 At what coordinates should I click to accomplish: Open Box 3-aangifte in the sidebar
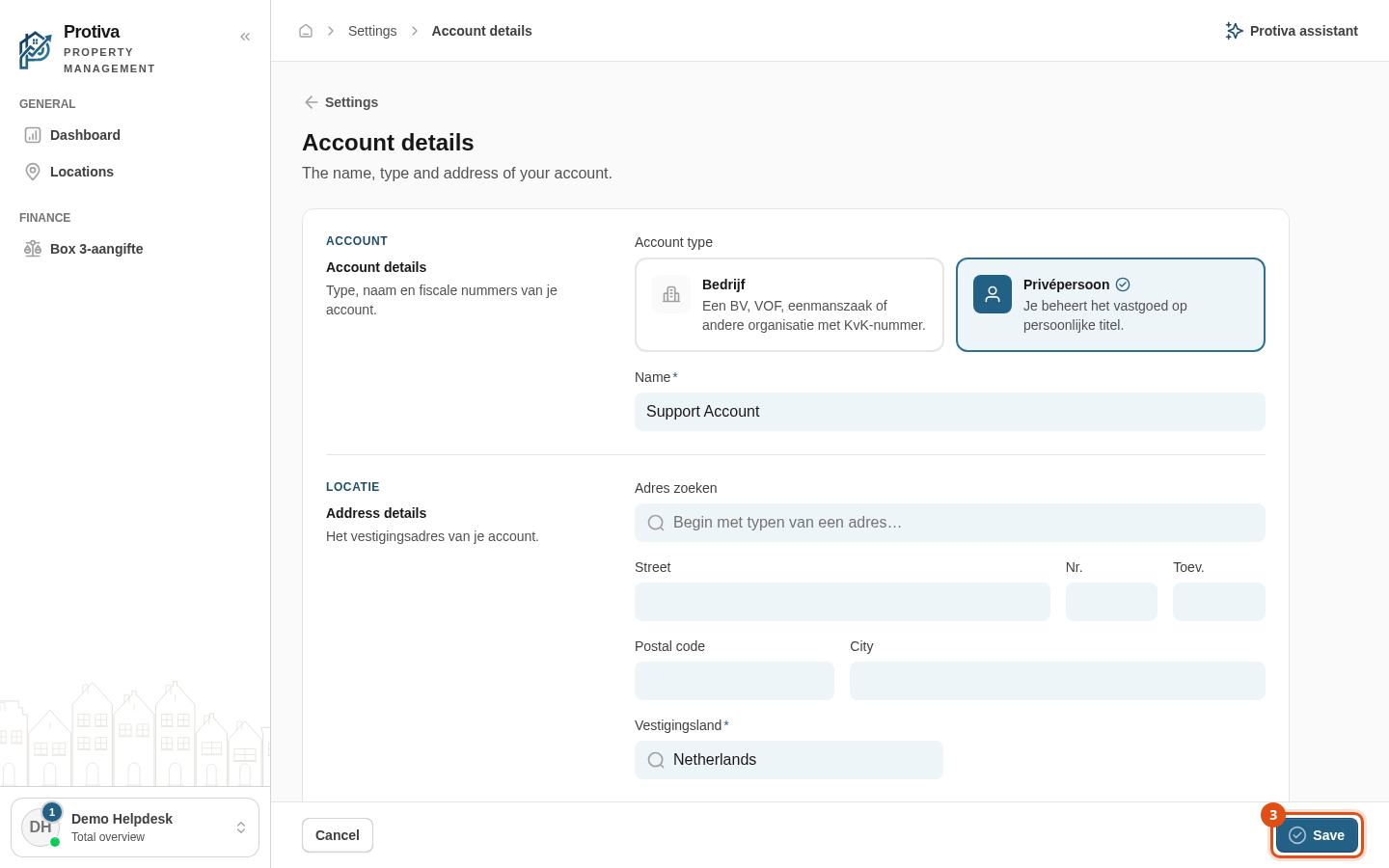pyautogui.click(x=135, y=249)
